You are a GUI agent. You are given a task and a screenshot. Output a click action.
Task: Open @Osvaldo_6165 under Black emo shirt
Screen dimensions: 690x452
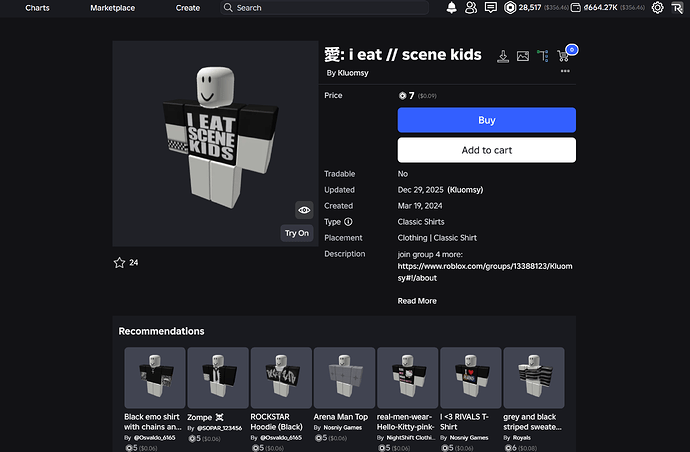pyautogui.click(x=154, y=437)
